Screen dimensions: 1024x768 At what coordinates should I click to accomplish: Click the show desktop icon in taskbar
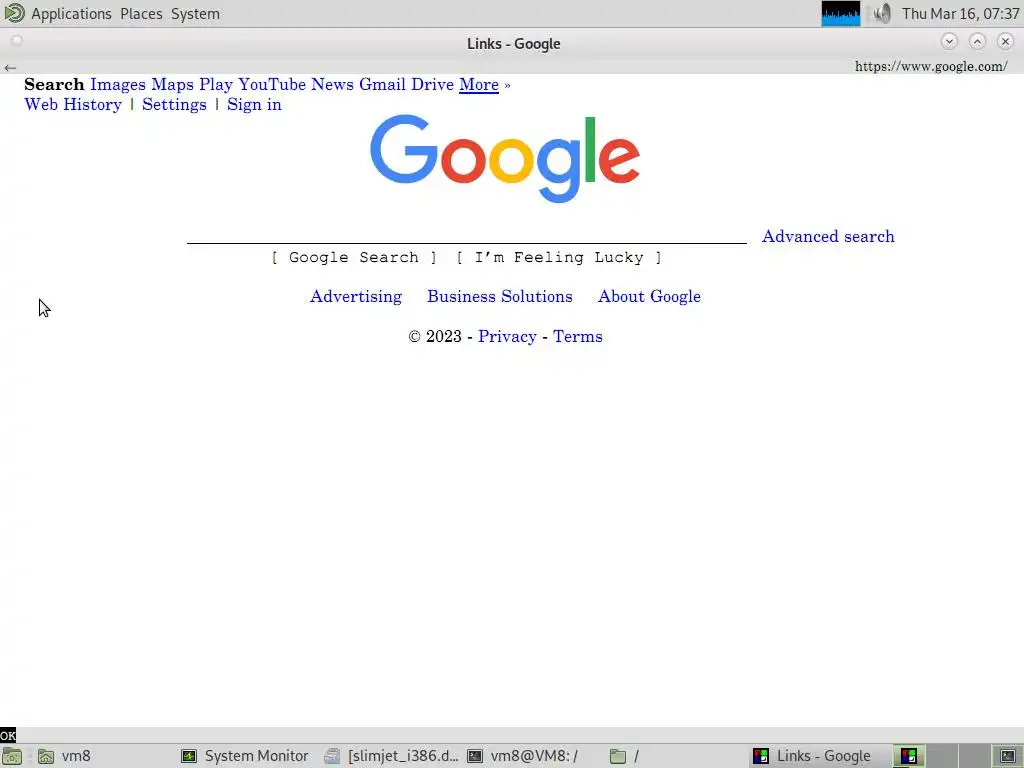(x=12, y=756)
